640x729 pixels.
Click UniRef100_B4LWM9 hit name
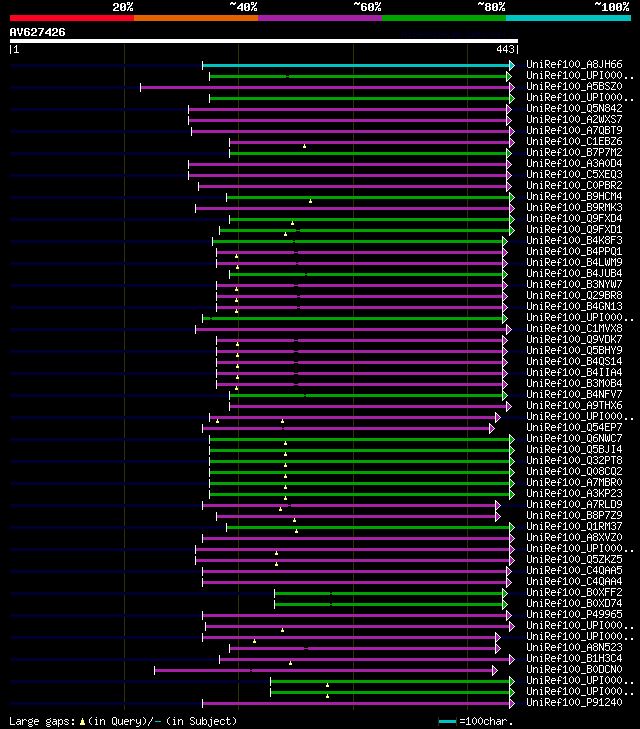[x=574, y=263]
